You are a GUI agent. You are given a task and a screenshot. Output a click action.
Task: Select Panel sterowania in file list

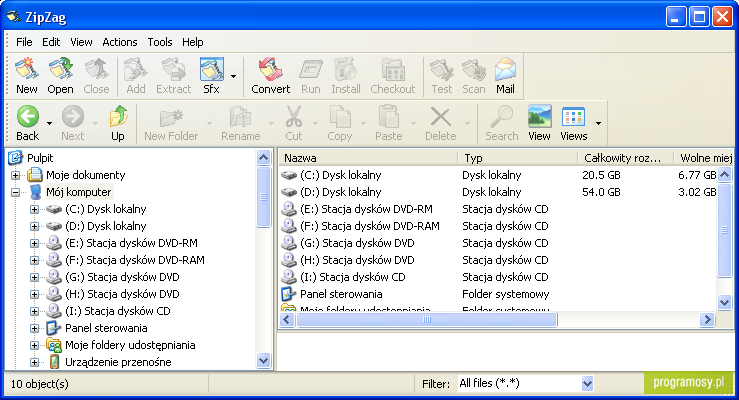pyautogui.click(x=341, y=294)
